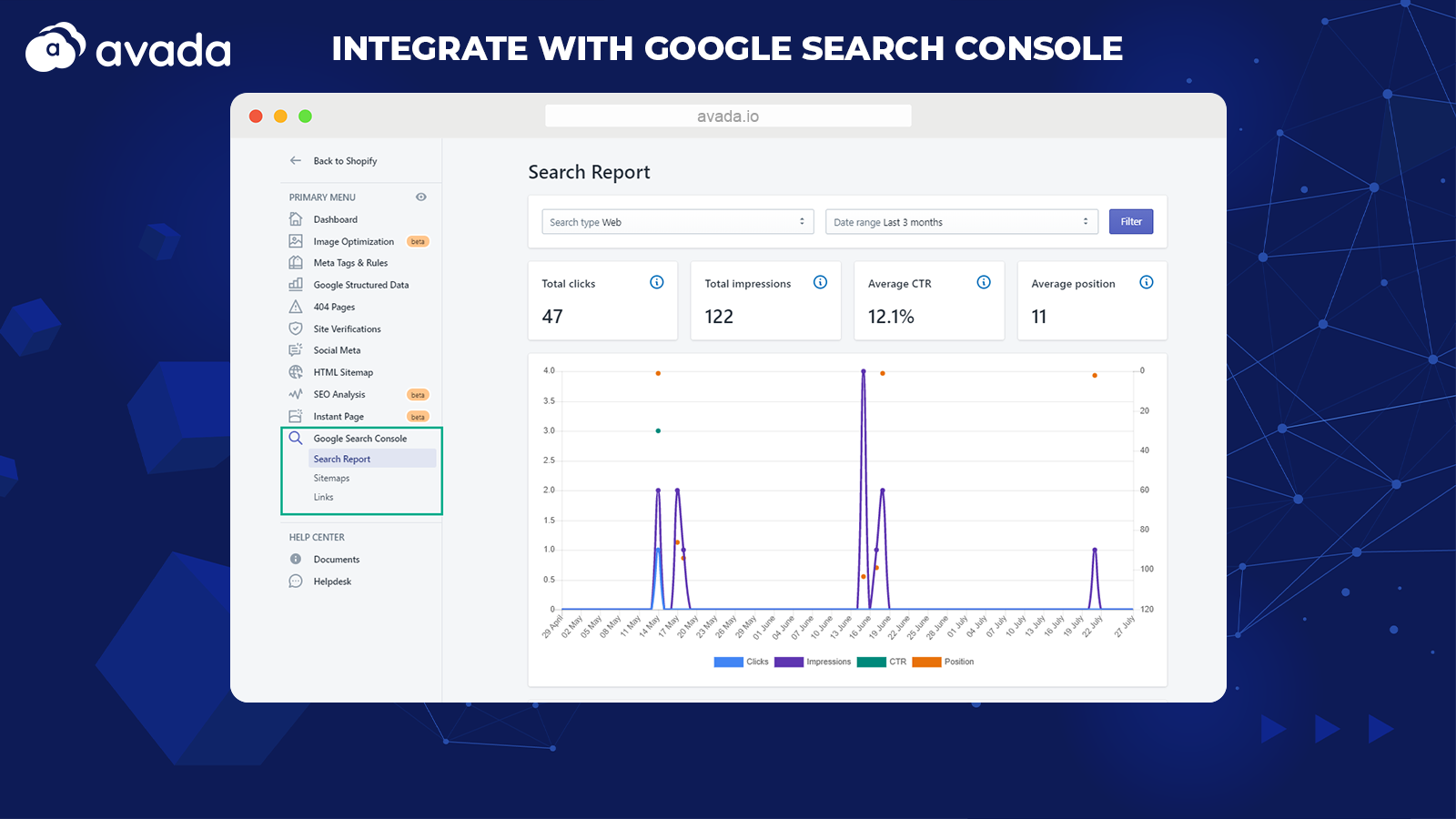
Task: Toggle the Clicks legend swatch
Action: click(729, 662)
